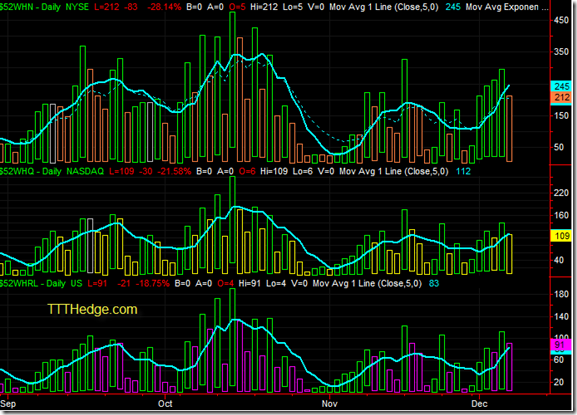Select the orange 212 price marker on NYSE axis

click(561, 97)
